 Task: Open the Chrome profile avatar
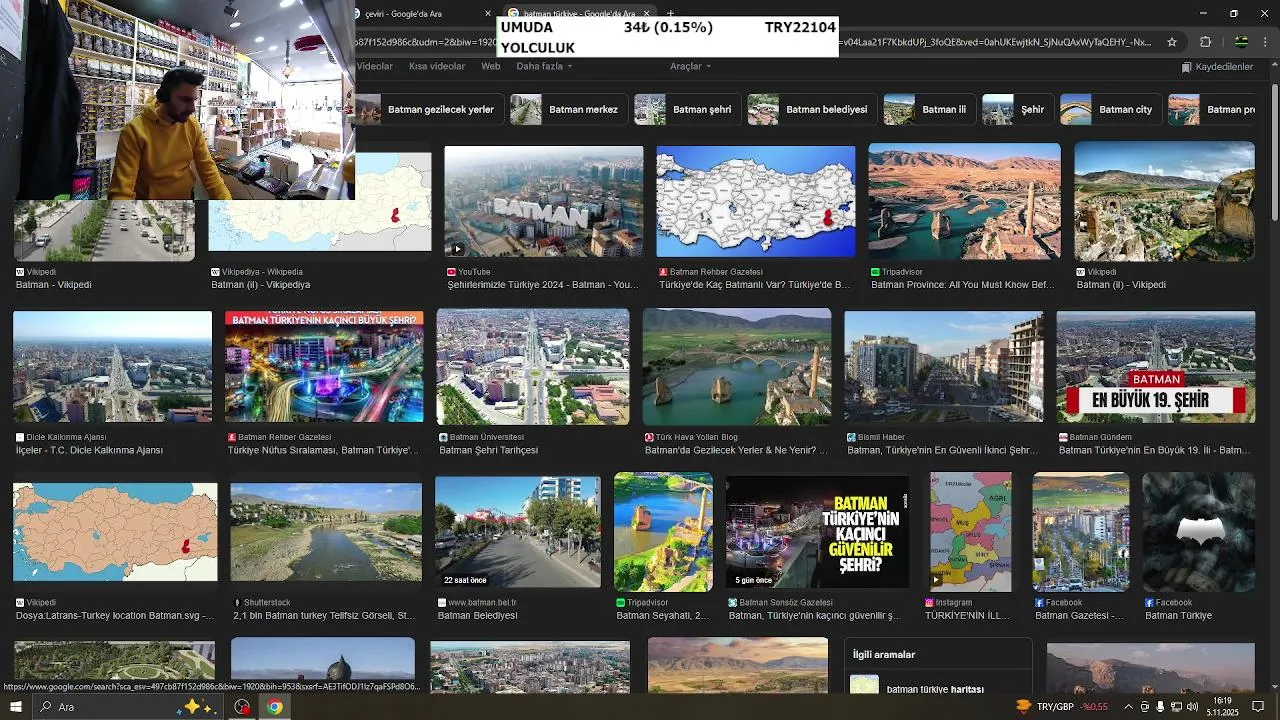pos(1241,42)
